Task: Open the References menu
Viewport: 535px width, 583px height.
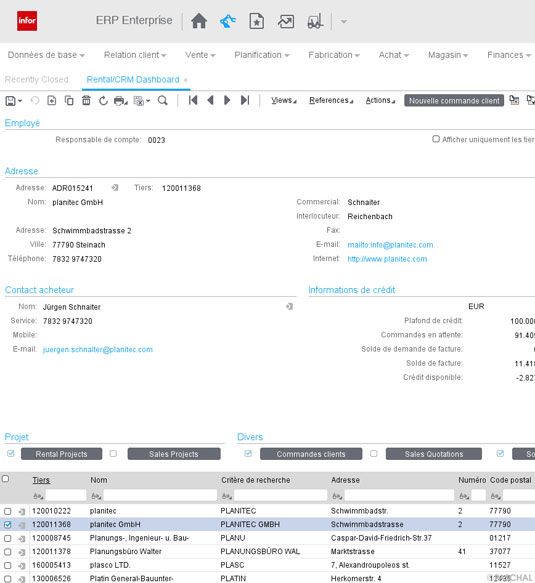Action: click(331, 100)
